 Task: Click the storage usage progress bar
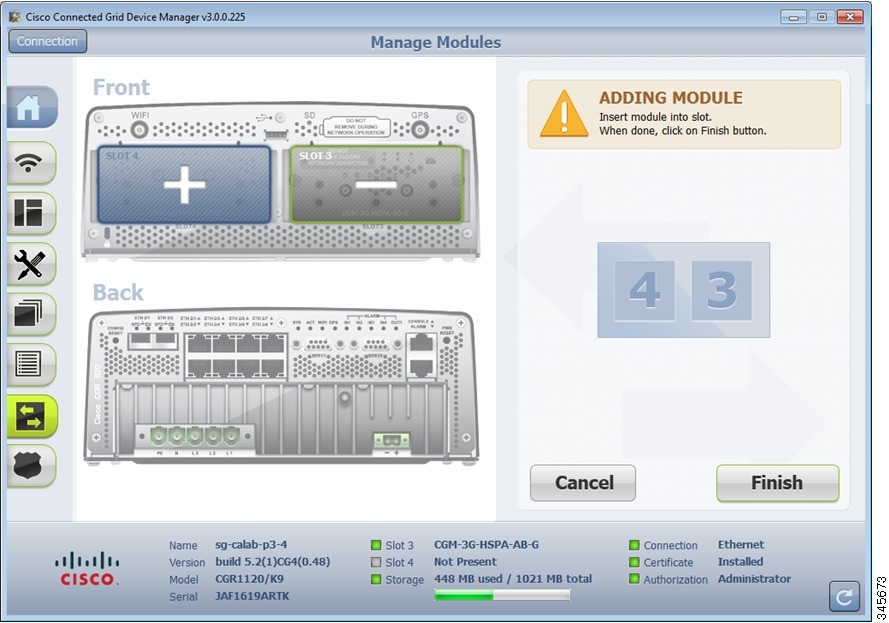(x=502, y=595)
